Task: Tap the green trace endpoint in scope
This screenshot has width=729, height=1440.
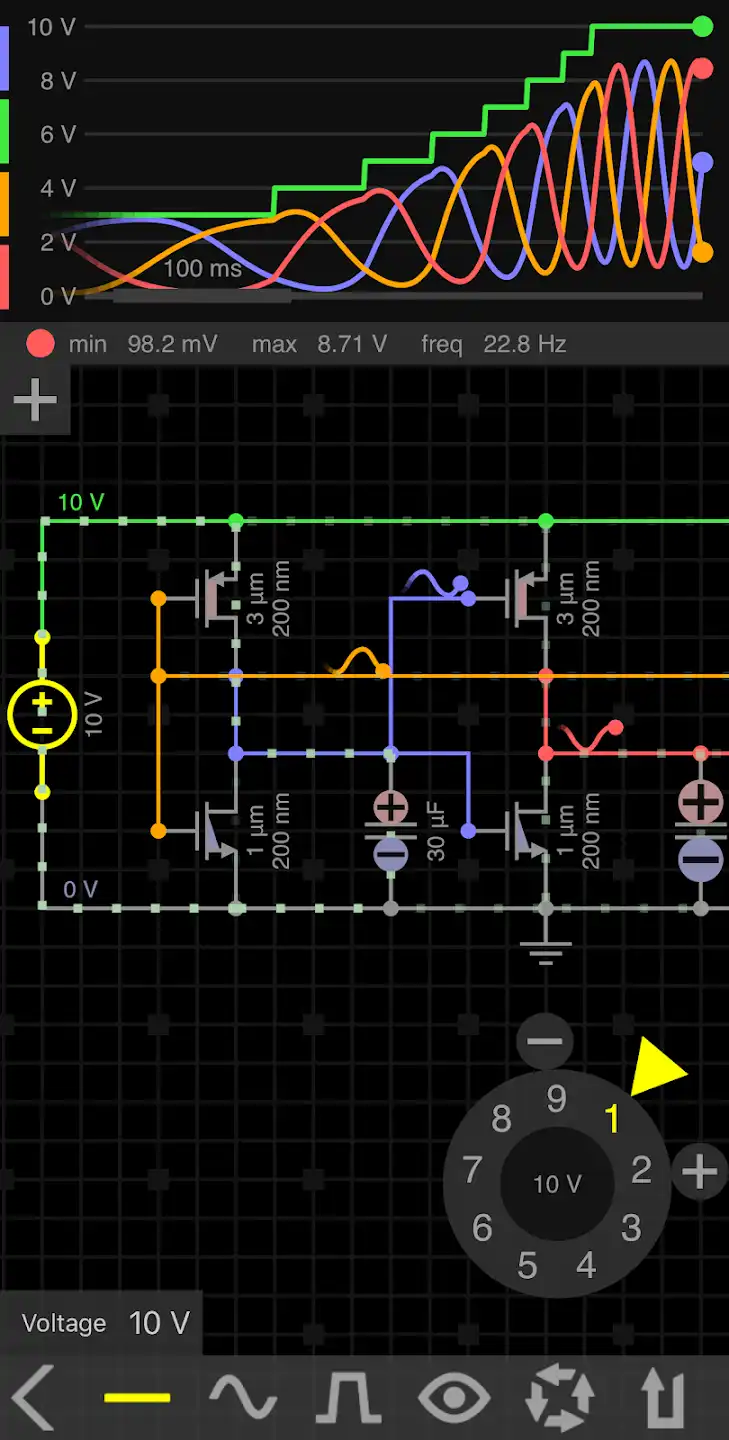Action: 703,26
